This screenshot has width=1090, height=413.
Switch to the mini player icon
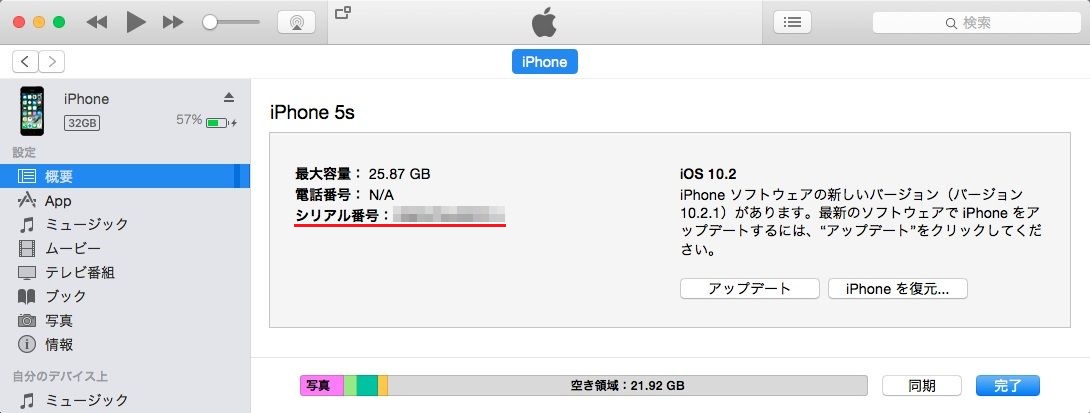[343, 12]
